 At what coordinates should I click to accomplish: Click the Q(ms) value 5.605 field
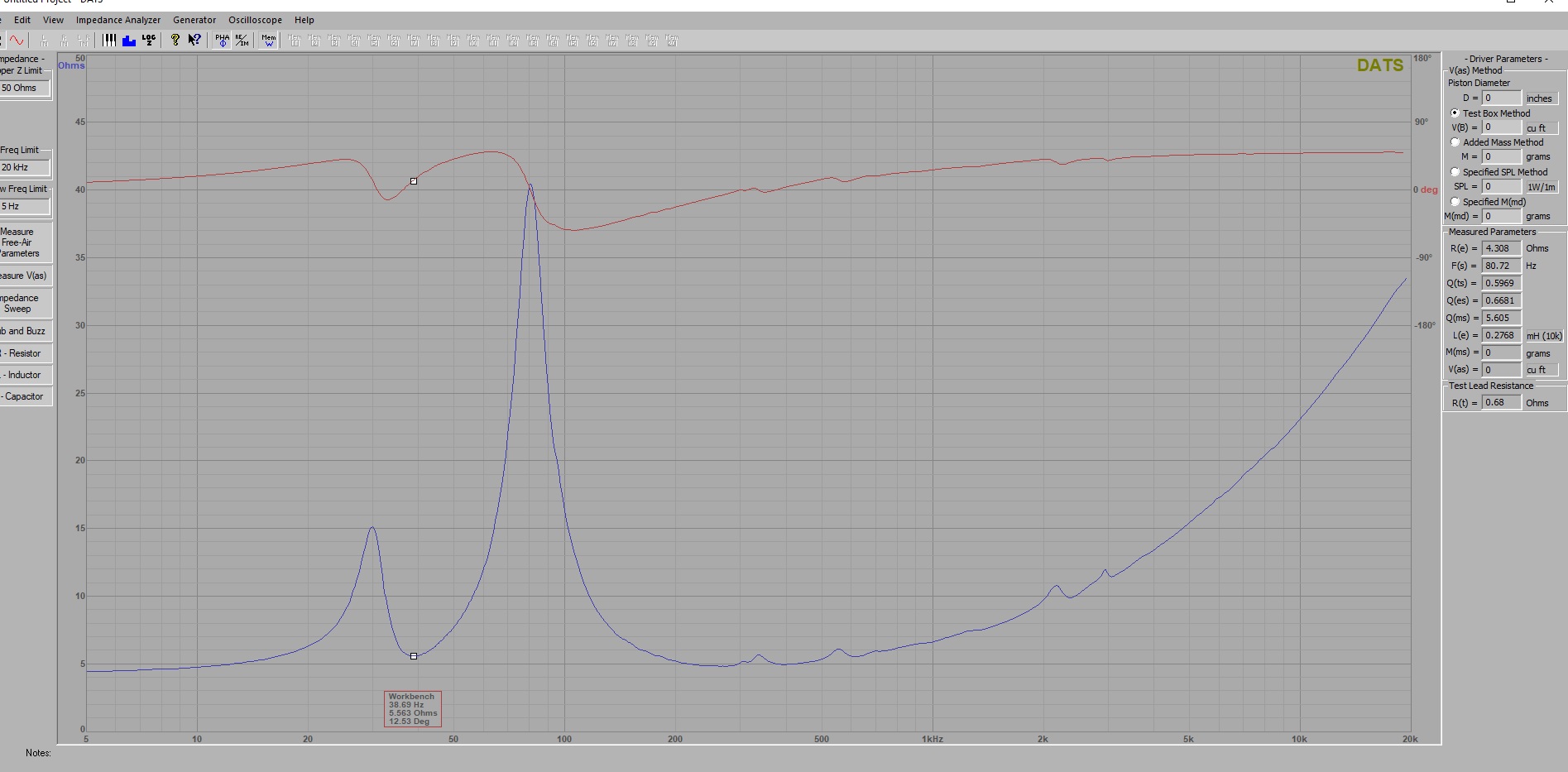click(1501, 318)
